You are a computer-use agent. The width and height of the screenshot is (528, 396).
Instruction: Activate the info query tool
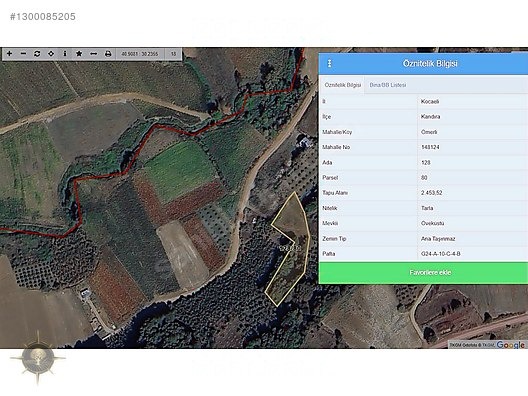click(65, 54)
